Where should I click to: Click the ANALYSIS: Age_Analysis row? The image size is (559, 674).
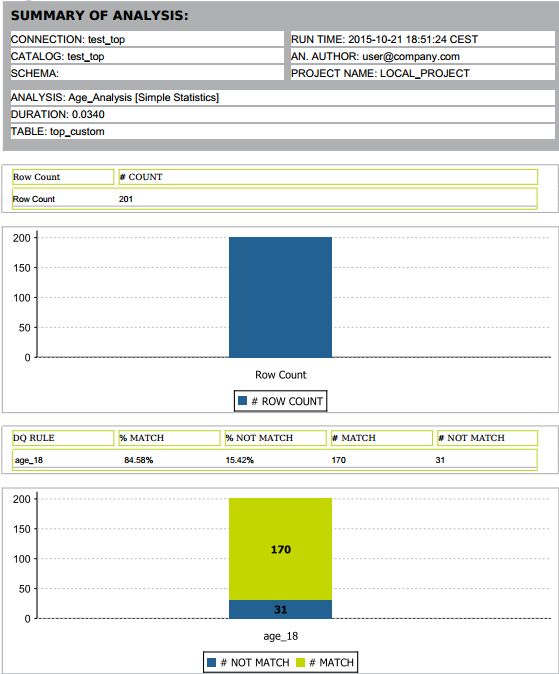[x=283, y=98]
